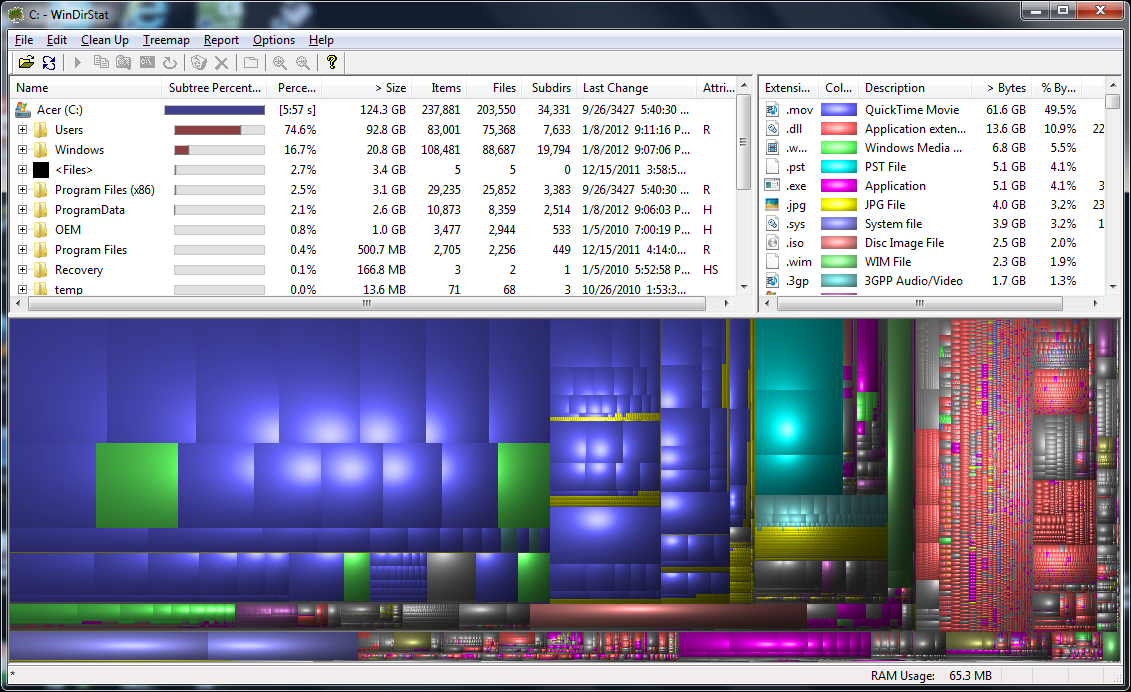Open the Treemap menu
This screenshot has width=1131, height=692.
tap(165, 40)
